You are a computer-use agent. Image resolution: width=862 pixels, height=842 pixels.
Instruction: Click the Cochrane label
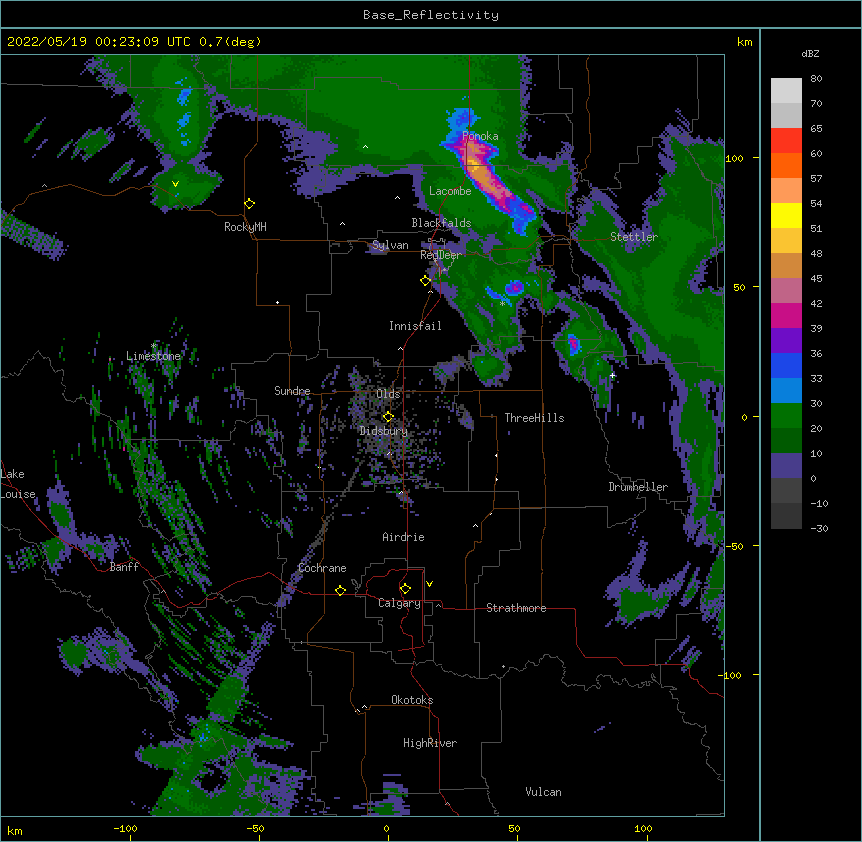point(322,568)
